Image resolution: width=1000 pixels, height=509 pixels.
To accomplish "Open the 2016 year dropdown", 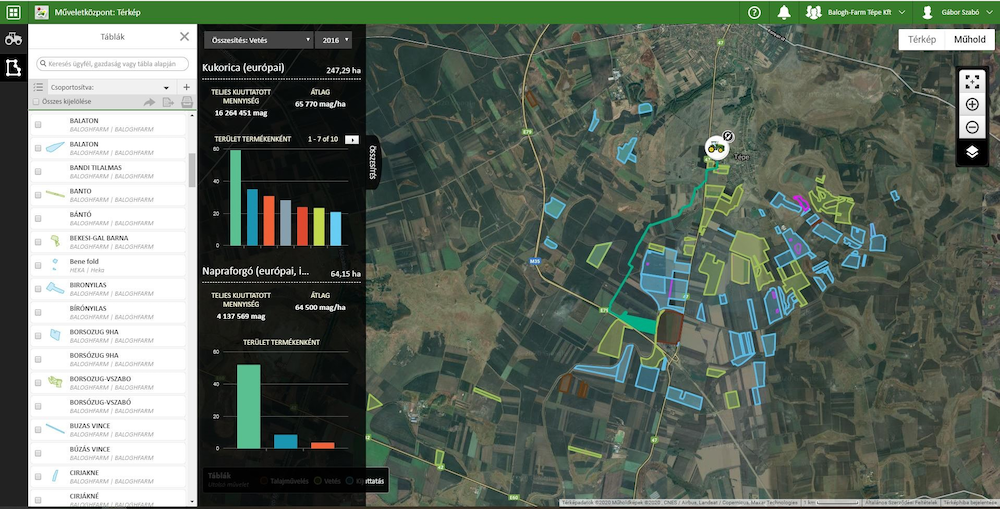I will (x=333, y=40).
